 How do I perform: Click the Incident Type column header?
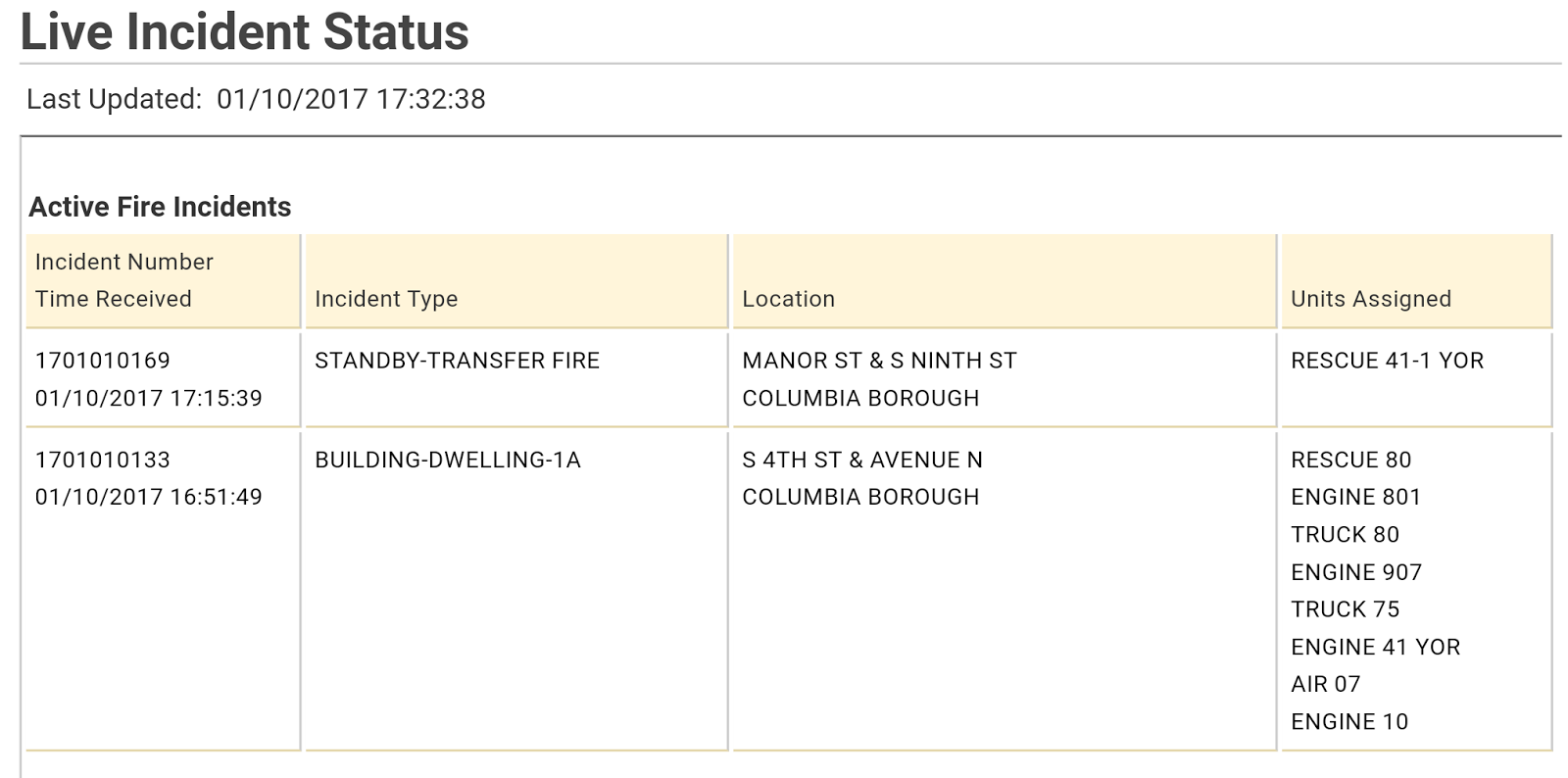pos(386,299)
